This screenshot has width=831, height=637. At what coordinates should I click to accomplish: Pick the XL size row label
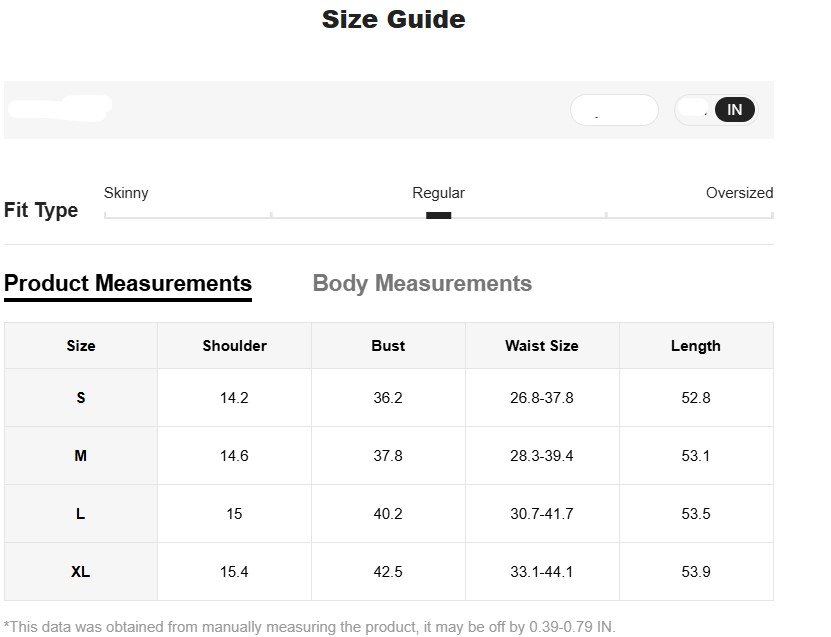click(81, 572)
